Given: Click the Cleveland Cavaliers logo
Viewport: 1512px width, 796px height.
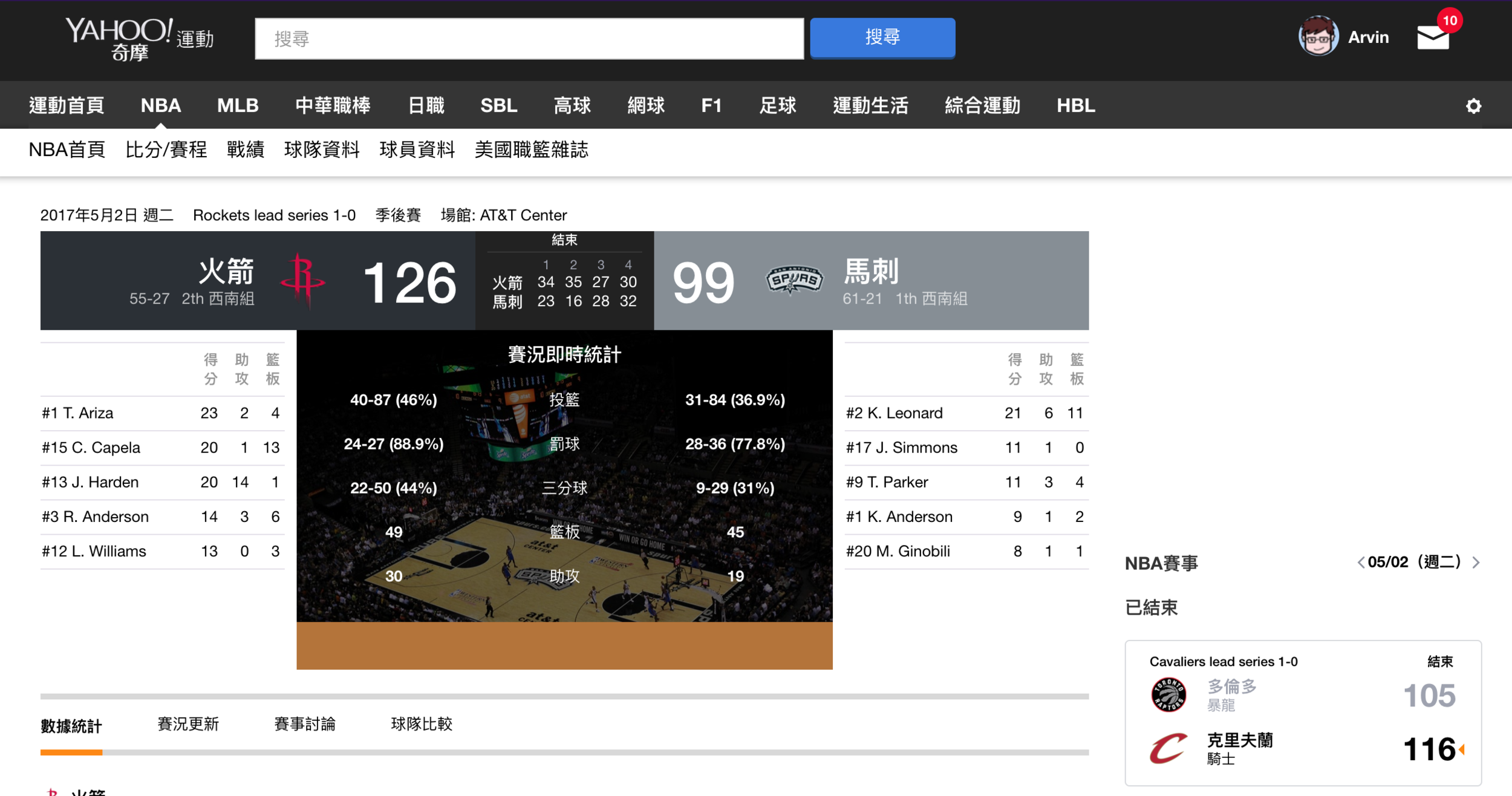Looking at the screenshot, I should click(x=1168, y=748).
